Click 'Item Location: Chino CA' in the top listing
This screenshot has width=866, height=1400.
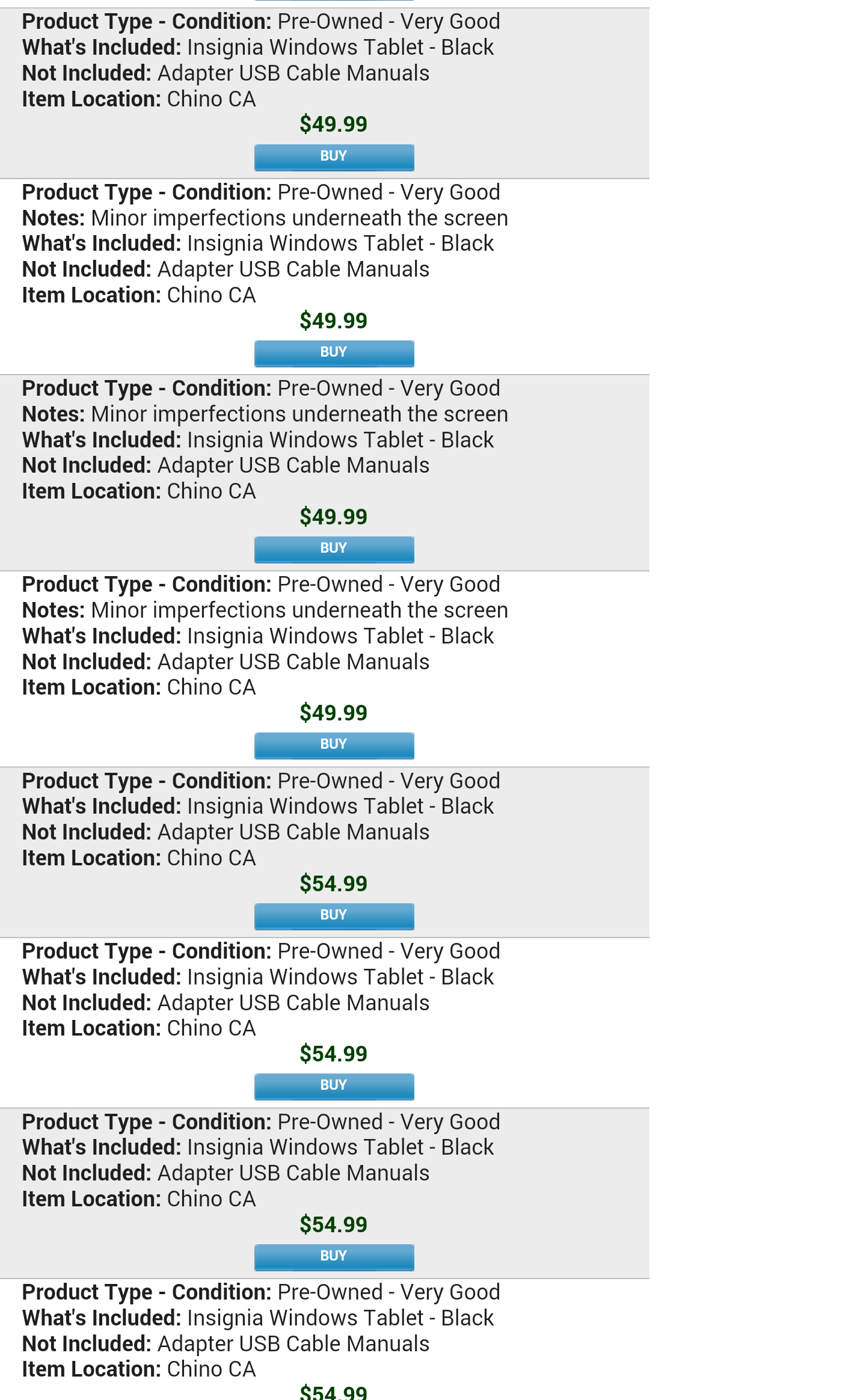coord(139,99)
